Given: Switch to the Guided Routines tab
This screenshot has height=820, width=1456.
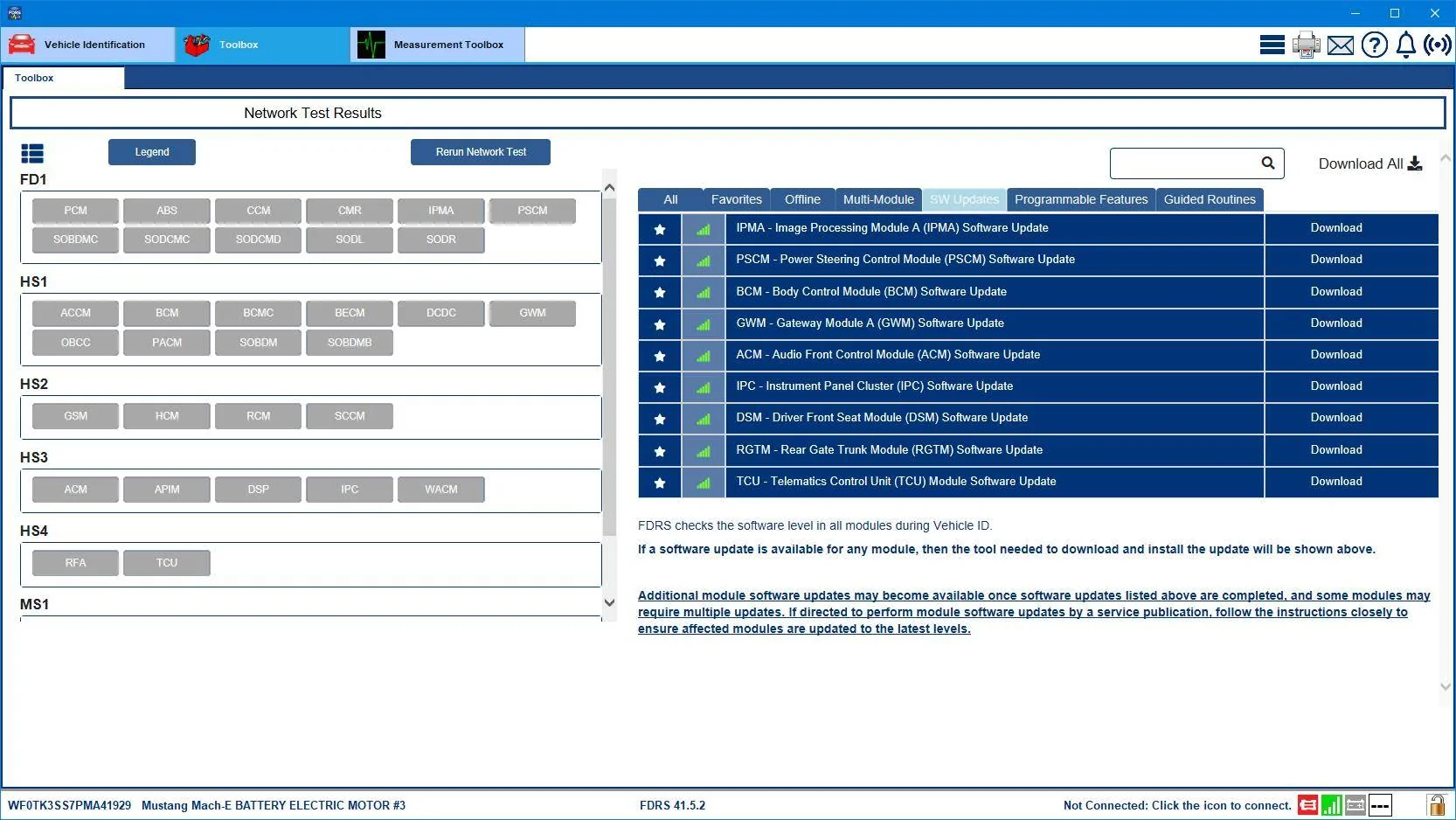Looking at the screenshot, I should tap(1210, 199).
